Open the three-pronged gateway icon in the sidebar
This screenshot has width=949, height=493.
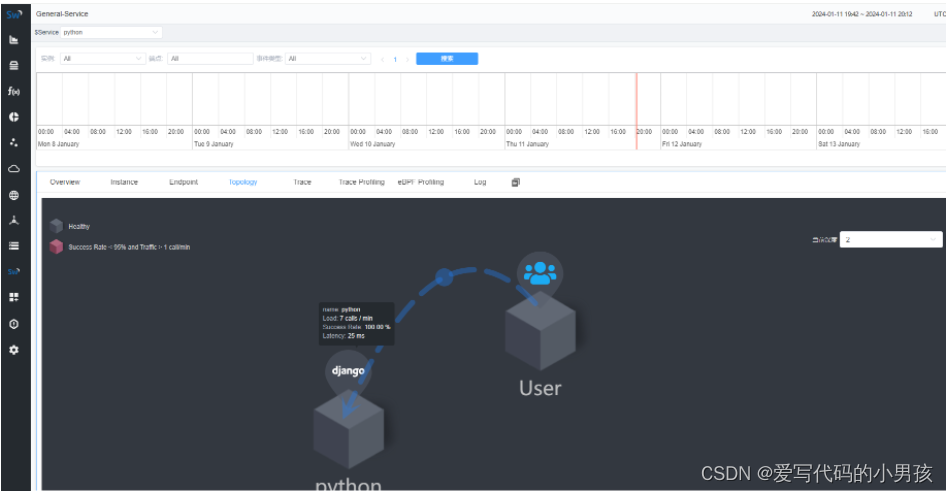[x=14, y=220]
